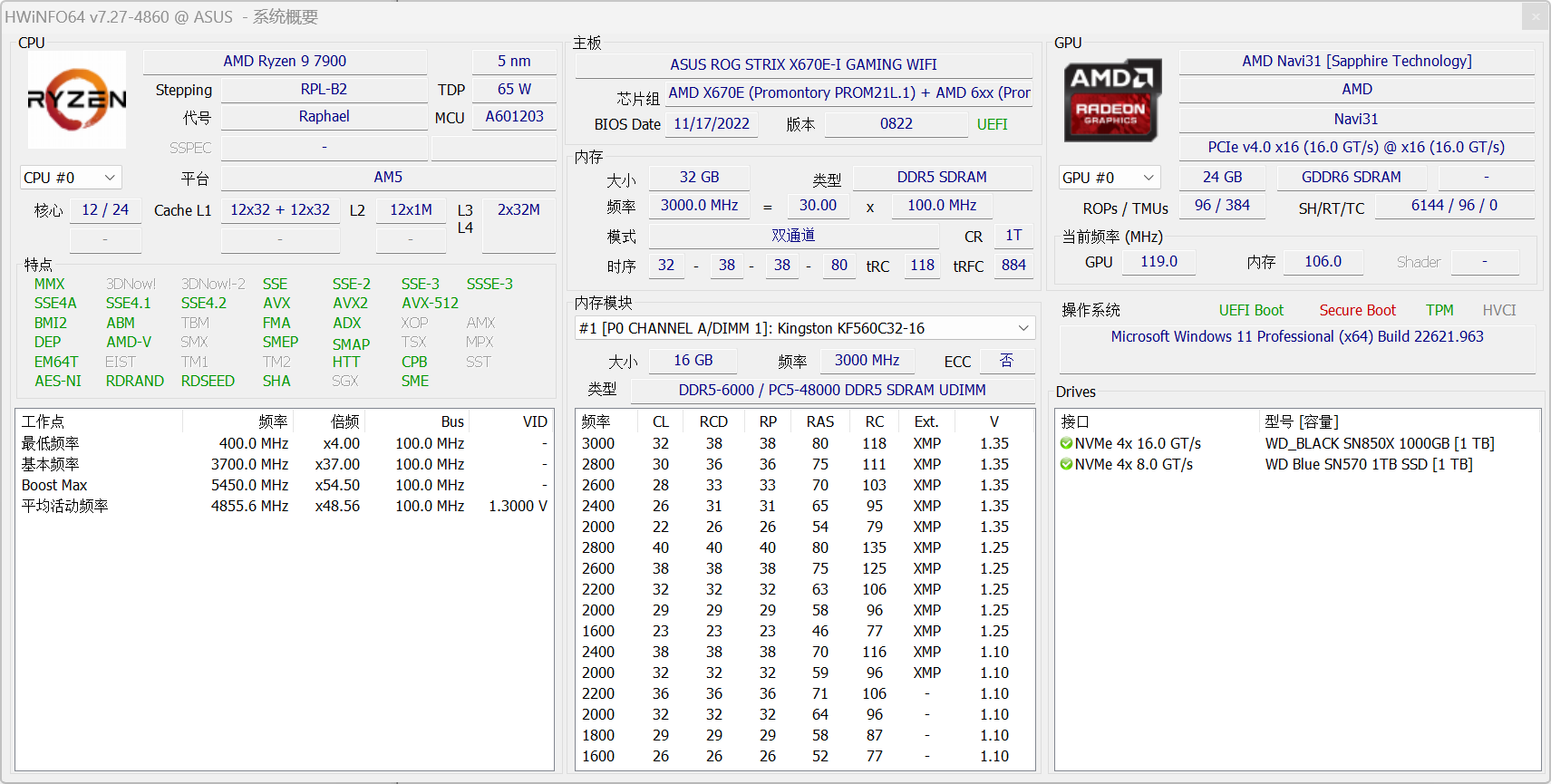Click the A601203 MCU value
Screen dimensions: 1551x784
(514, 116)
